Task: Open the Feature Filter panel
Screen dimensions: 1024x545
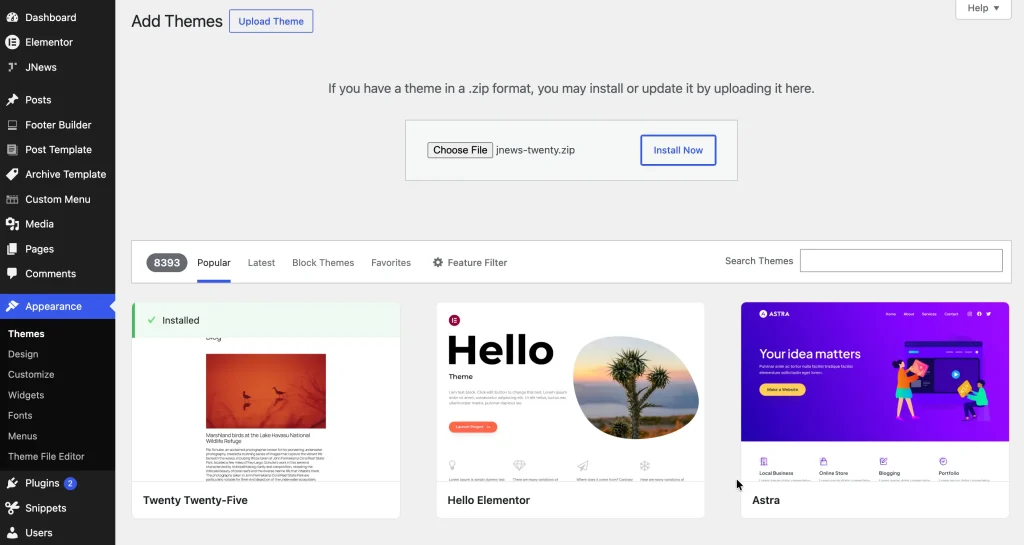Action: tap(470, 262)
